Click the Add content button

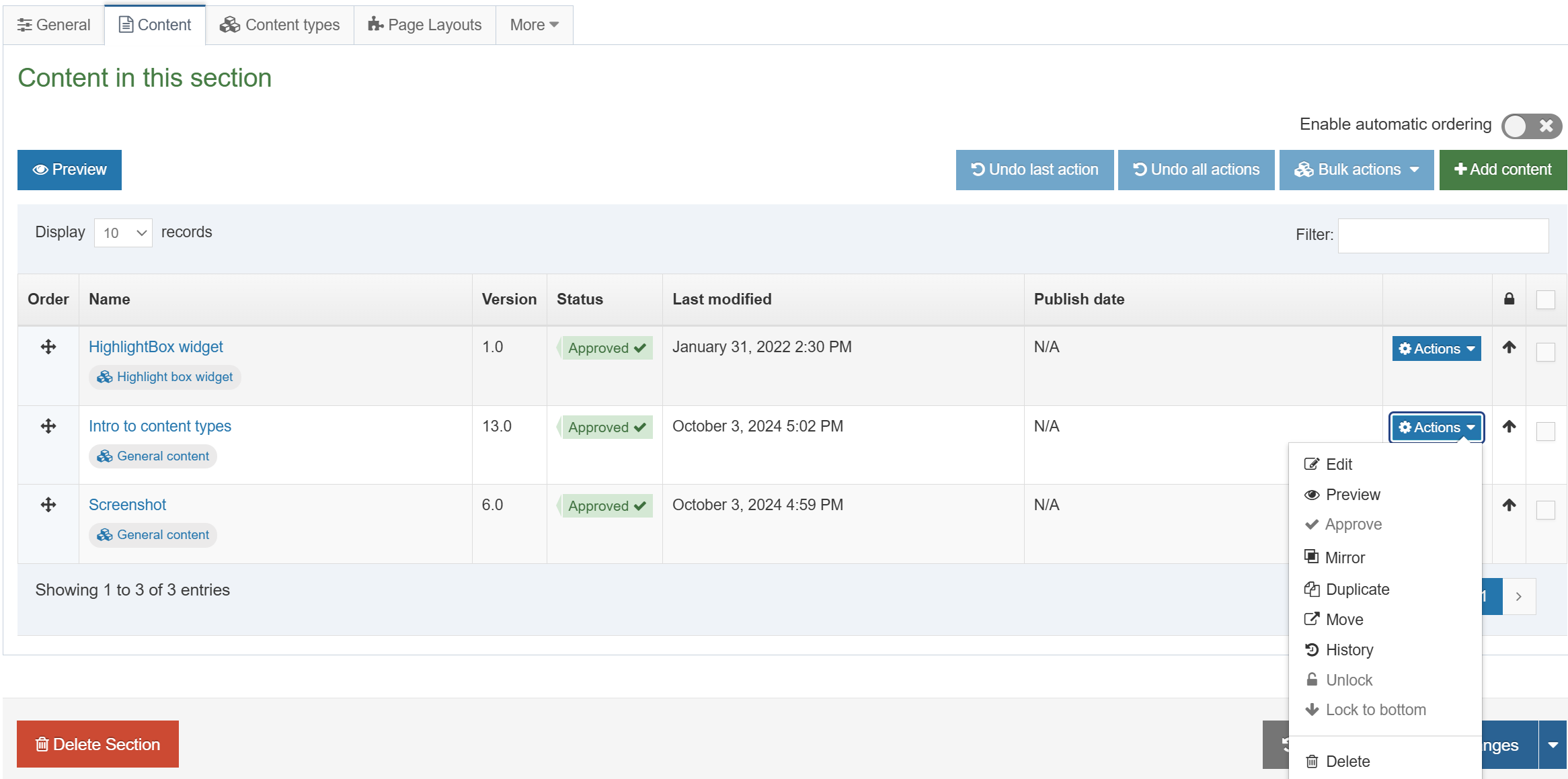(1502, 170)
